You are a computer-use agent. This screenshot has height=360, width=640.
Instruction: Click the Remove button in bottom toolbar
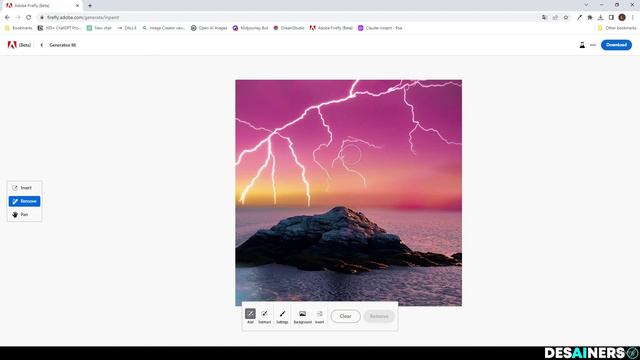pyautogui.click(x=379, y=316)
